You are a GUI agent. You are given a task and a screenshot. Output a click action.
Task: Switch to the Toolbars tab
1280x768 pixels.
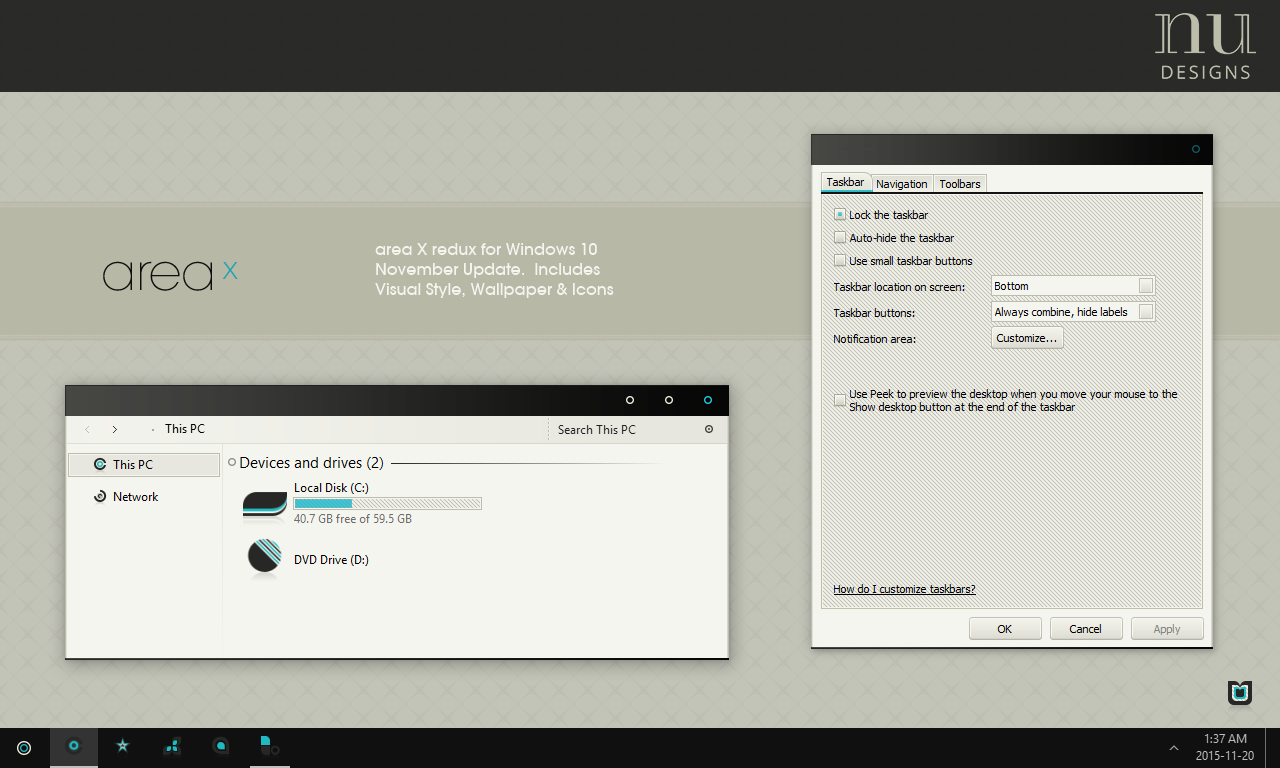click(960, 184)
